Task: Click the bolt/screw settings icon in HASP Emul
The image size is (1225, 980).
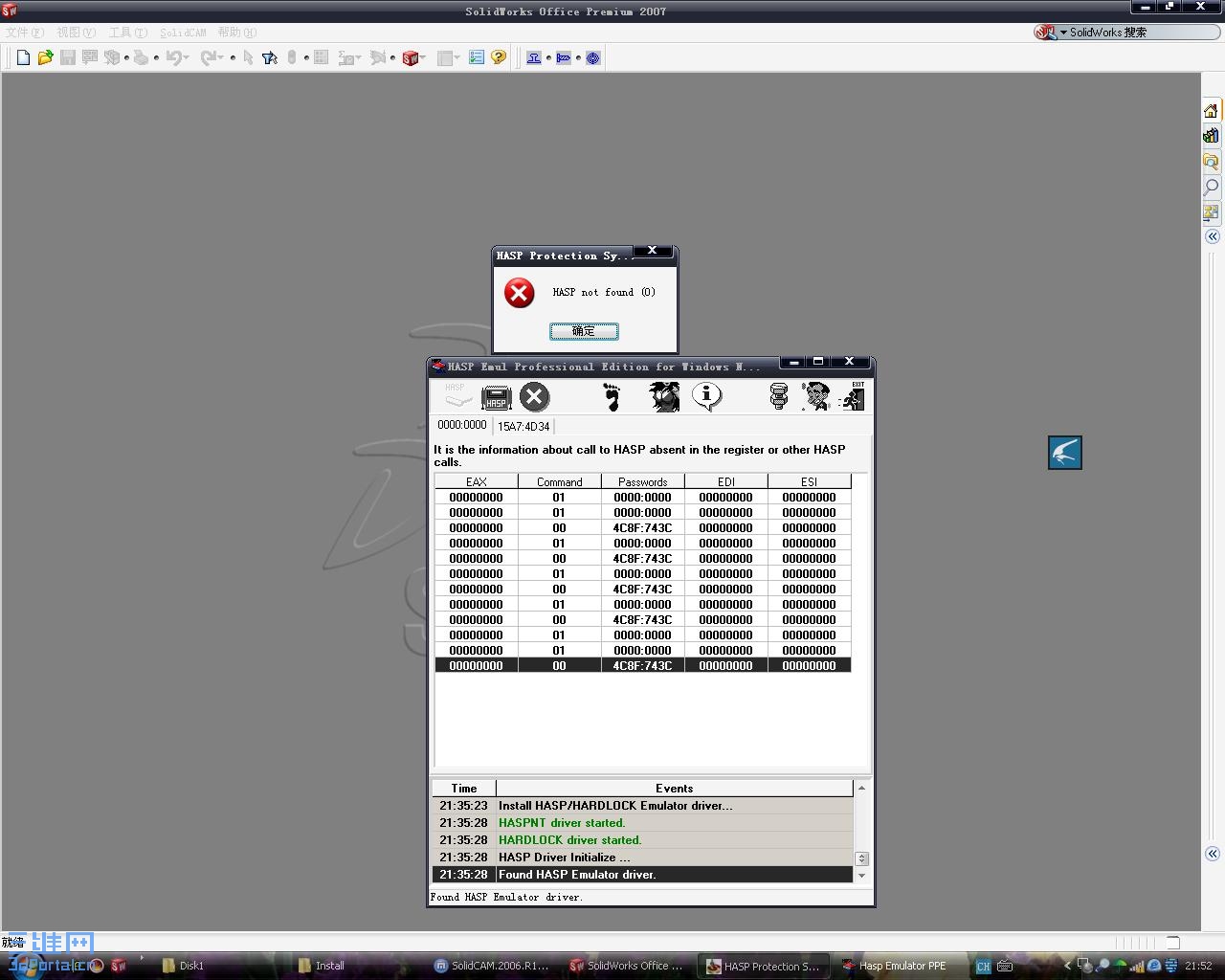Action: pyautogui.click(x=779, y=396)
